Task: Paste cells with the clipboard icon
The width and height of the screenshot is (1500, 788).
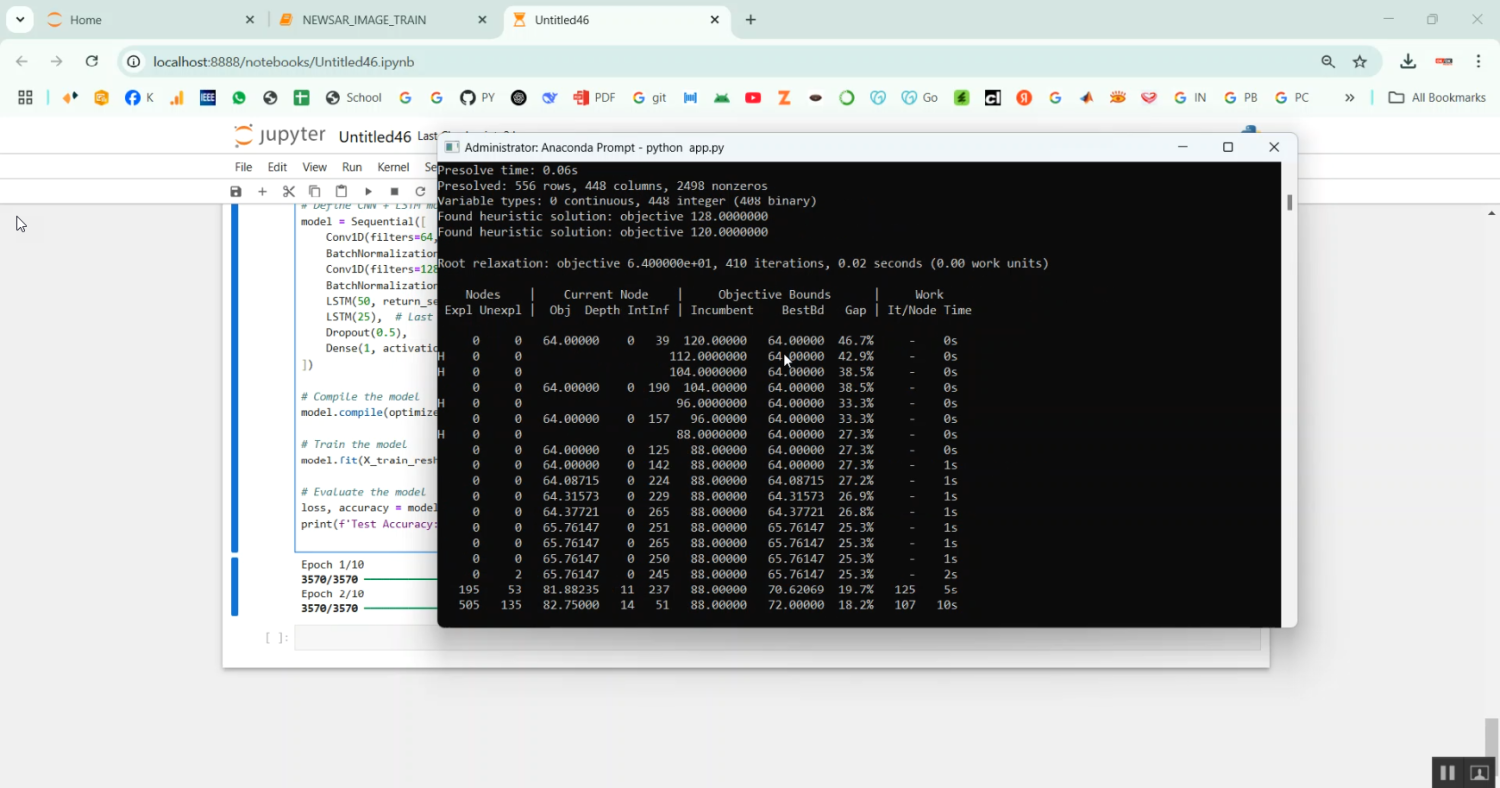Action: [341, 191]
